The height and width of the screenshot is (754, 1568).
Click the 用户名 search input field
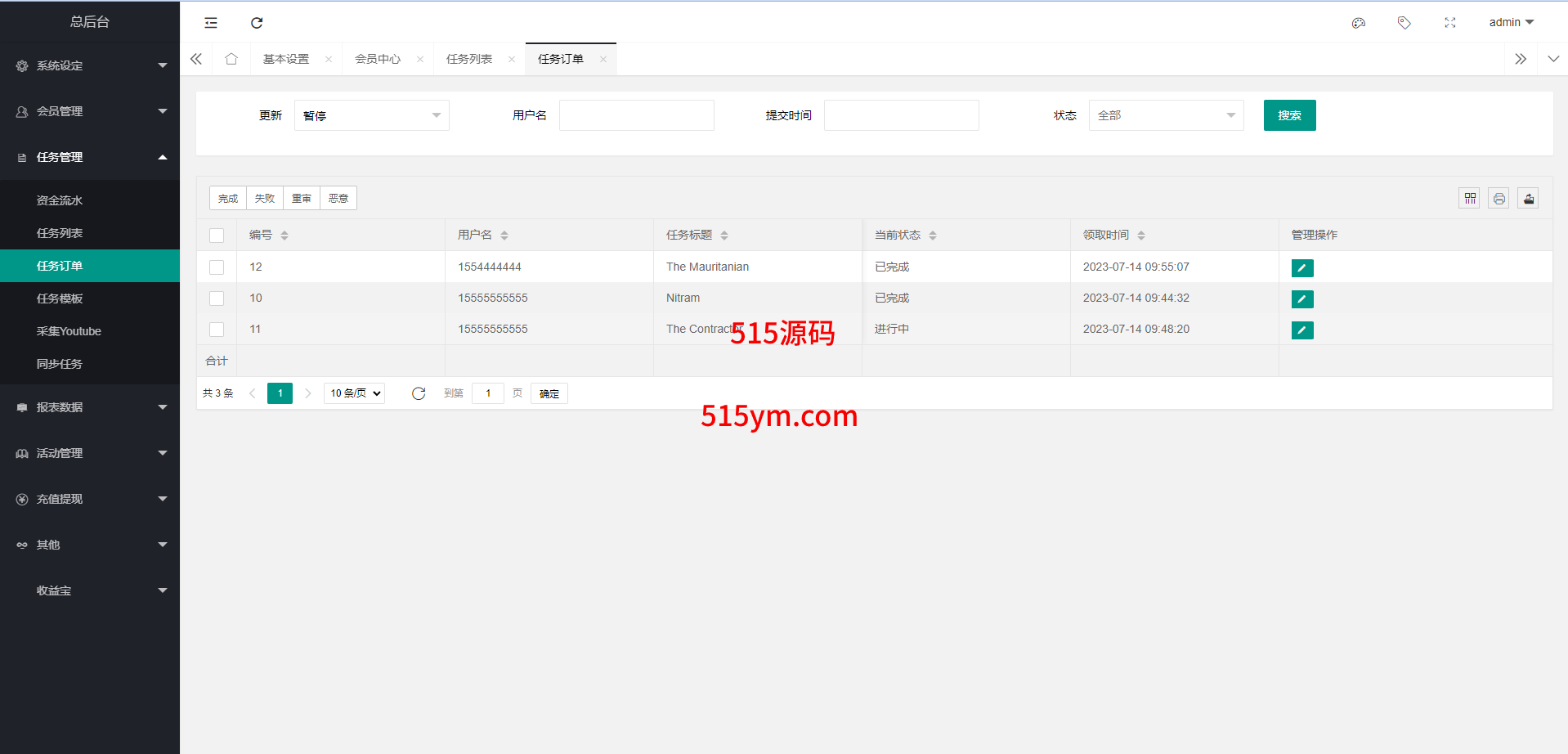point(636,115)
